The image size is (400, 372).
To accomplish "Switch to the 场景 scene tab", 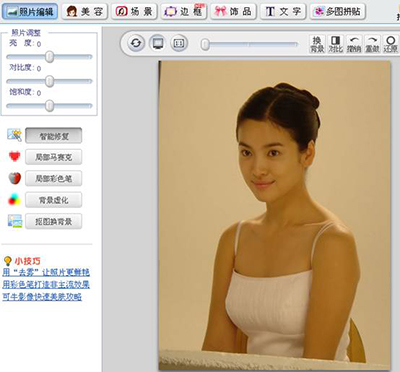I will 134,12.
